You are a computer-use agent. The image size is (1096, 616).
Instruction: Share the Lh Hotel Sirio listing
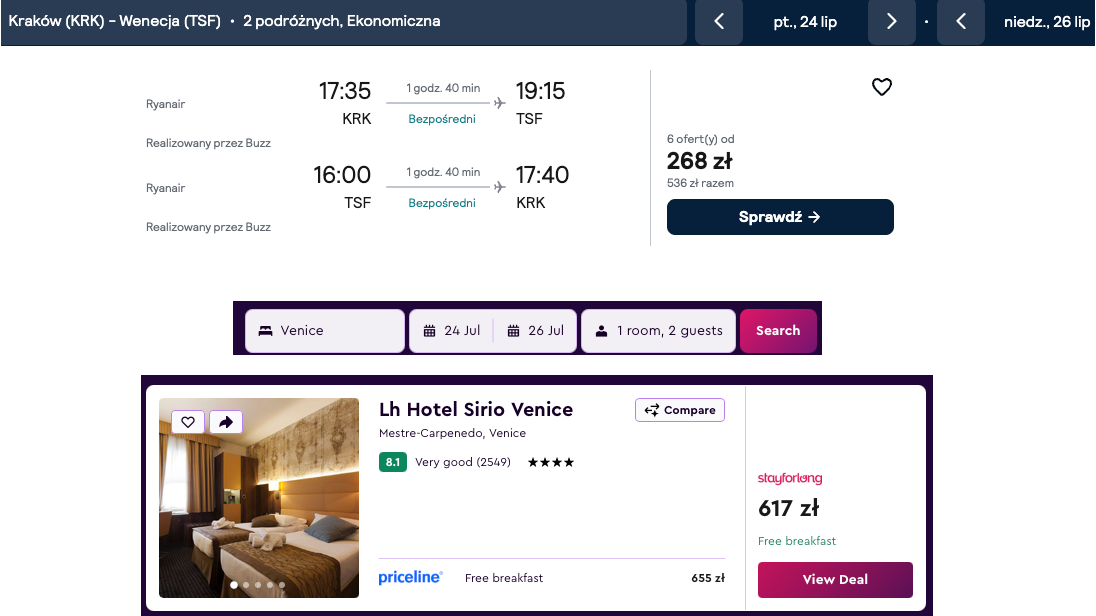pyautogui.click(x=226, y=422)
